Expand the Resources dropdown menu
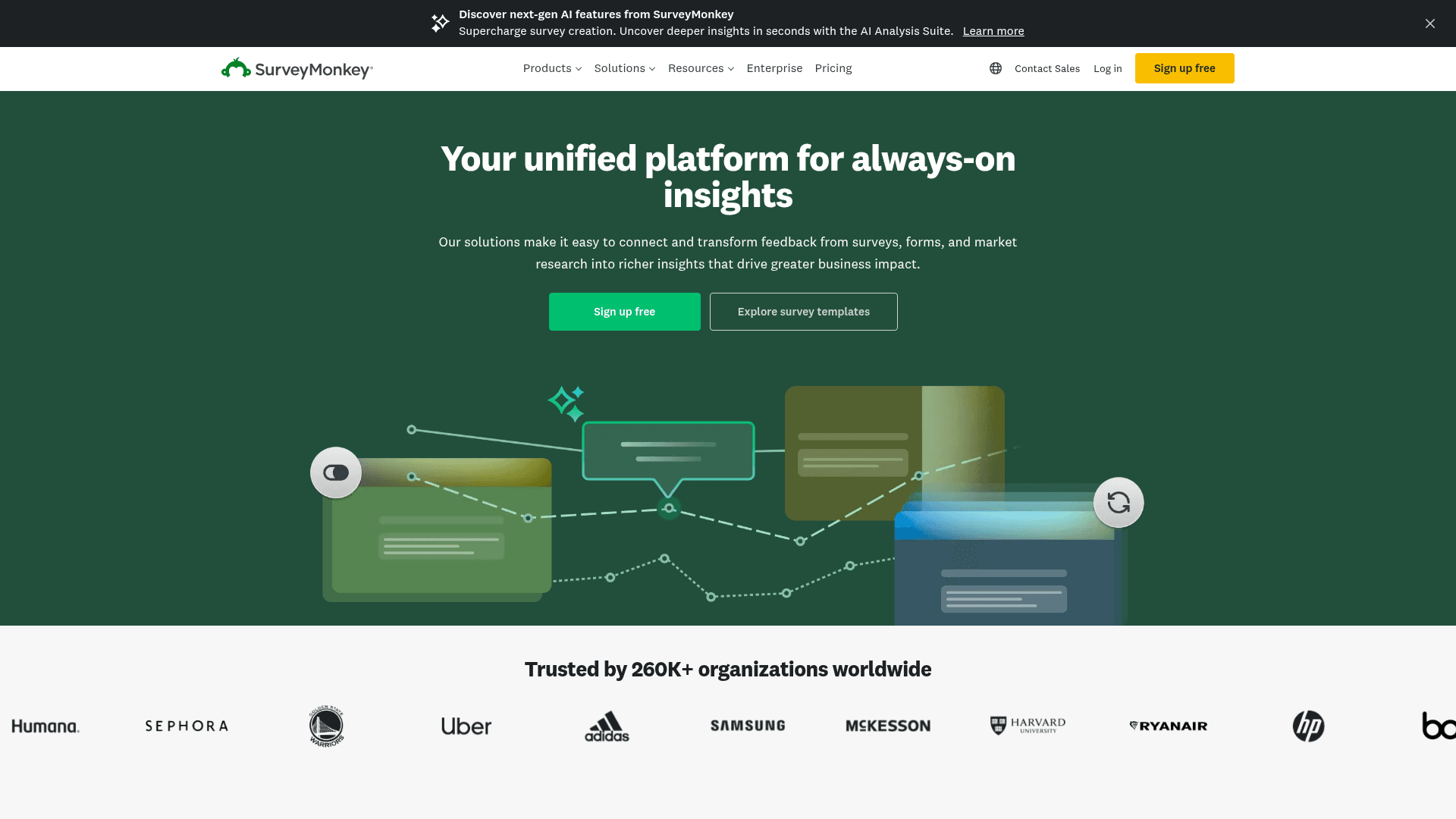The height and width of the screenshot is (819, 1456). (x=701, y=68)
